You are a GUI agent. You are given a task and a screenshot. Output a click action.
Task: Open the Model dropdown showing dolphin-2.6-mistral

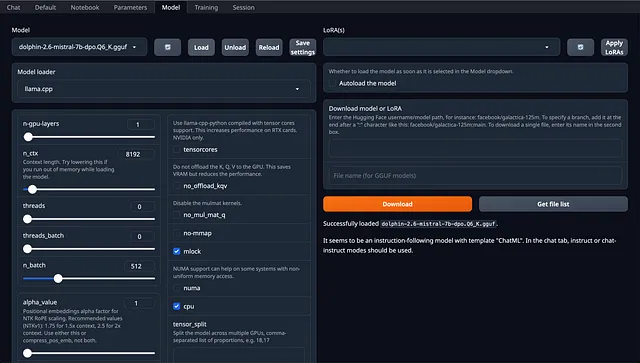79,47
